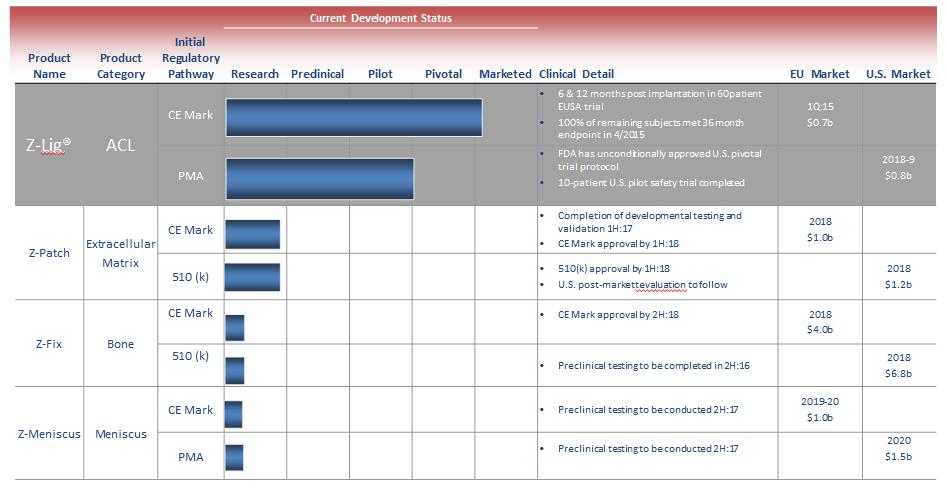Image resolution: width=947 pixels, height=497 pixels.
Task: Click the Z-Fix product name cell
Action: tap(49, 344)
